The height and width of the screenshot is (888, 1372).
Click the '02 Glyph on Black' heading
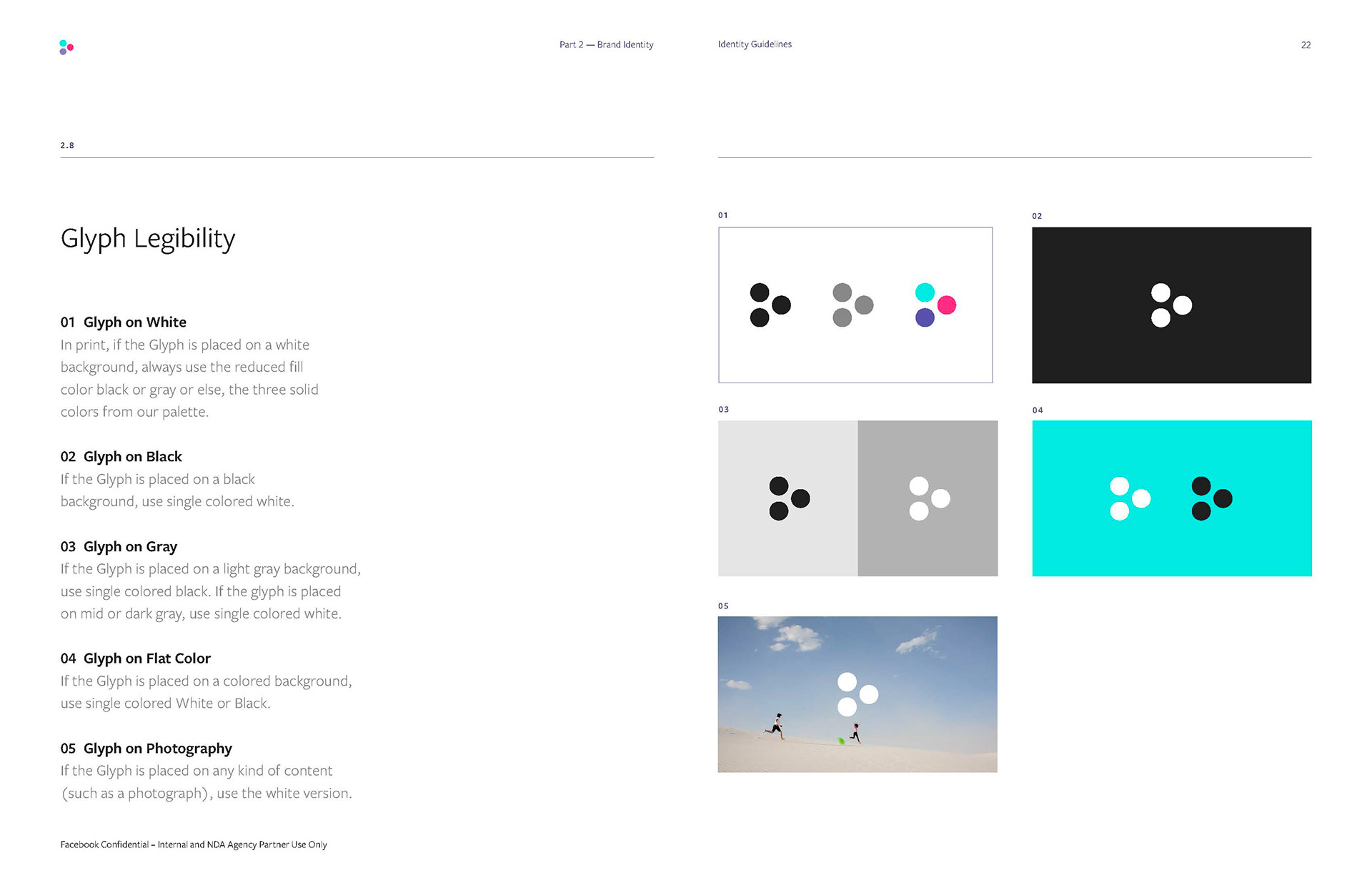121,457
